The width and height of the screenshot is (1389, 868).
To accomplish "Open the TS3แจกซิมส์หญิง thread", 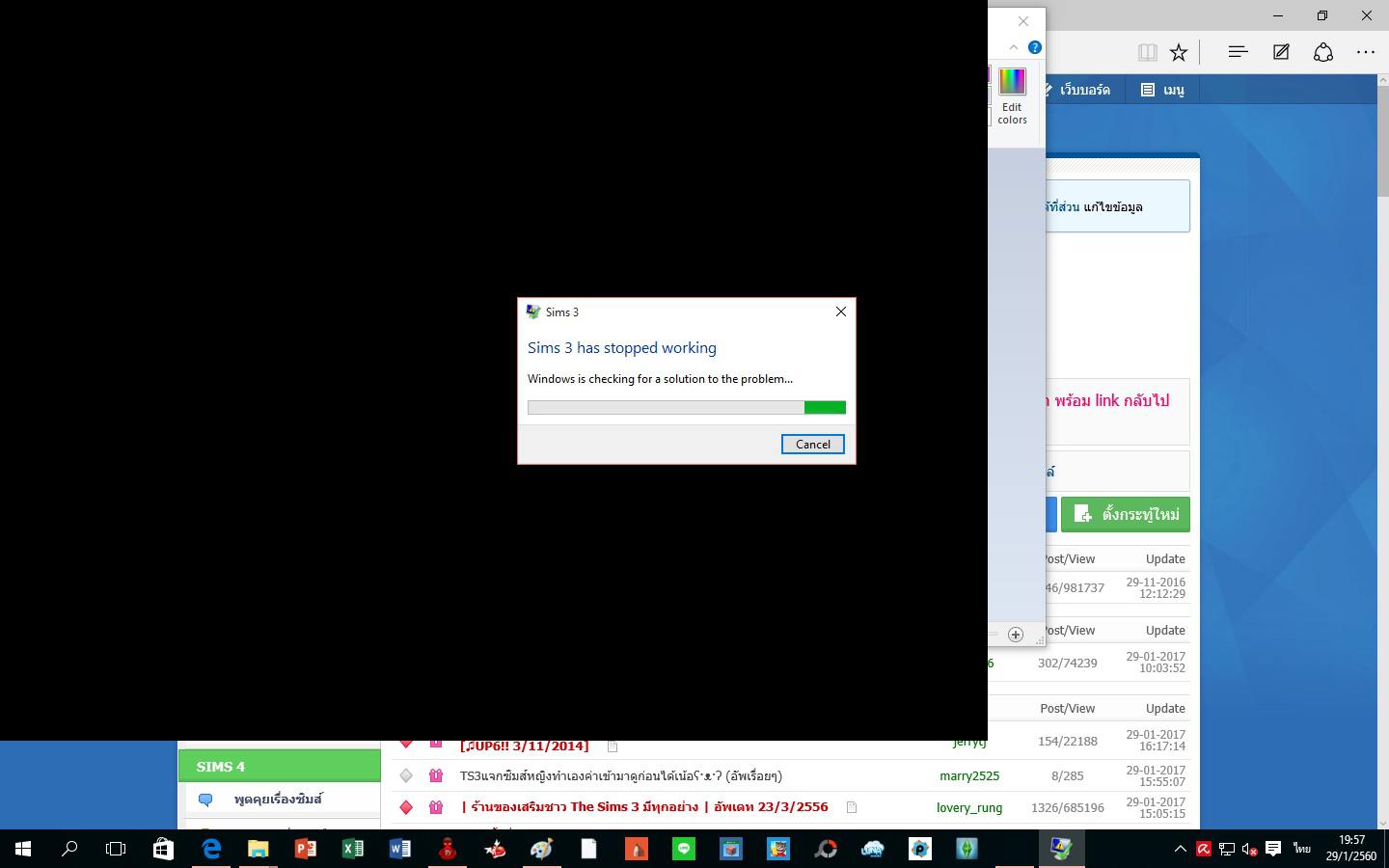I will coord(621,775).
